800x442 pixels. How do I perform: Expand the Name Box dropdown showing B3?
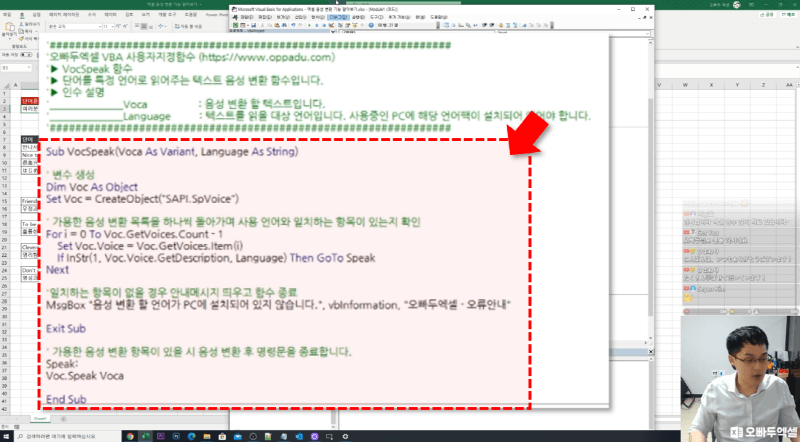[29, 68]
